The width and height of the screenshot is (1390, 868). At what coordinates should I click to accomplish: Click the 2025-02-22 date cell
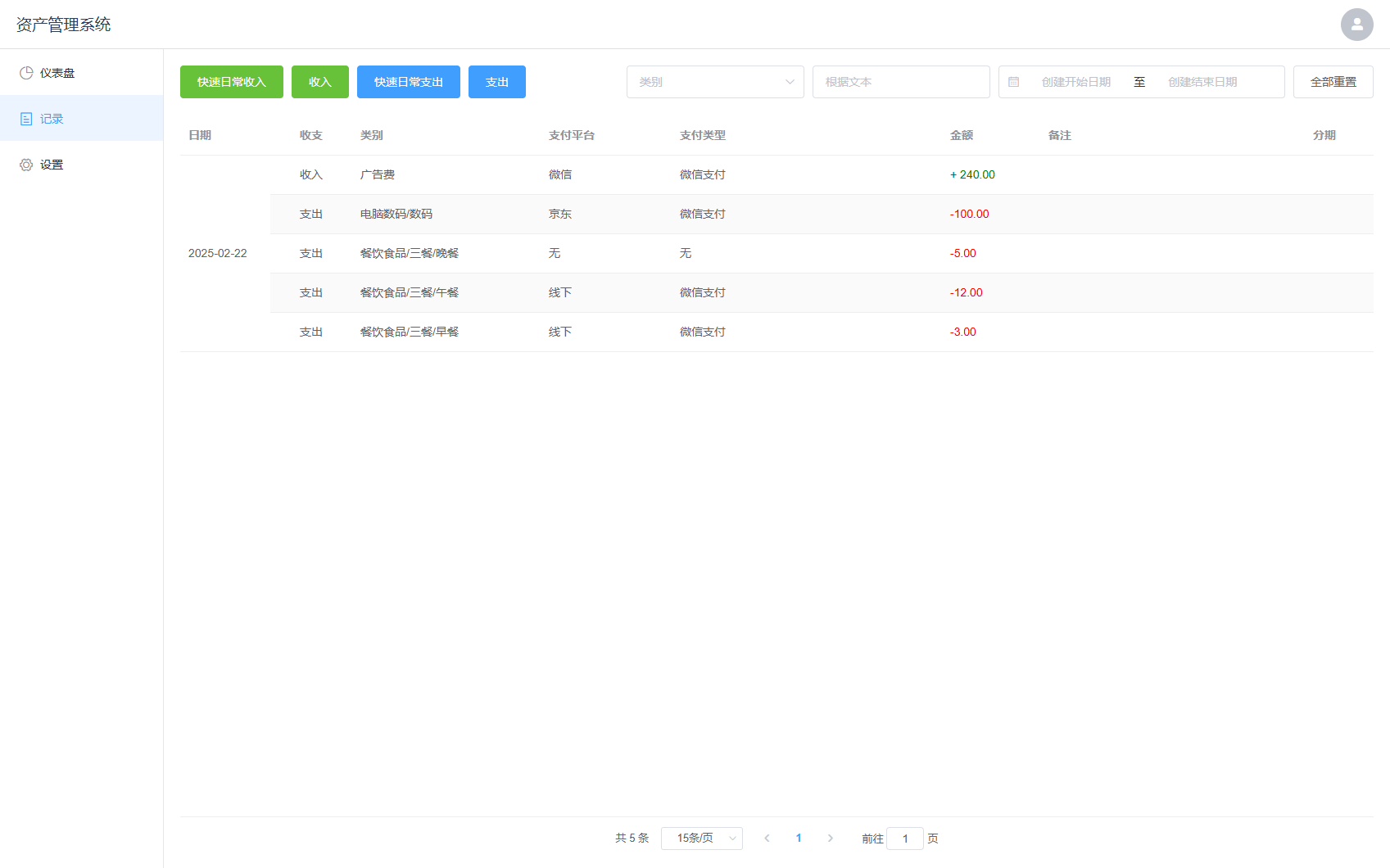click(x=218, y=253)
